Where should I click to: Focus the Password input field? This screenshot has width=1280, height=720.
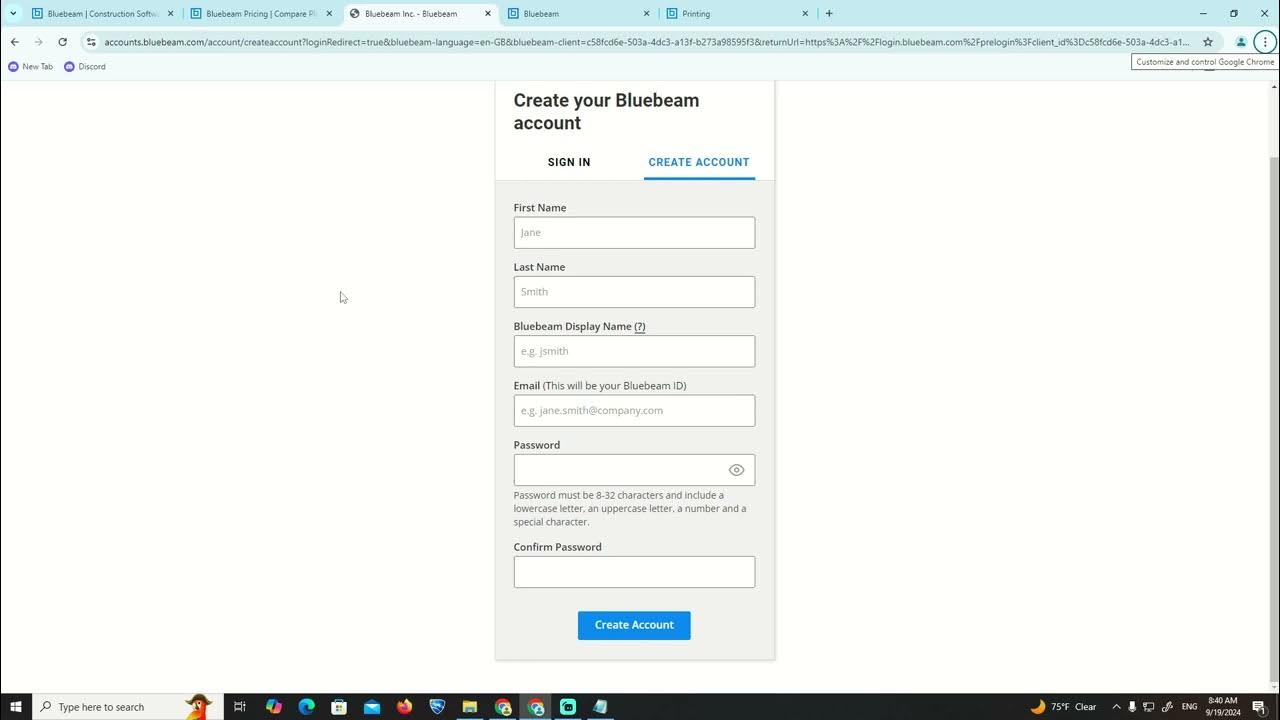coord(634,470)
